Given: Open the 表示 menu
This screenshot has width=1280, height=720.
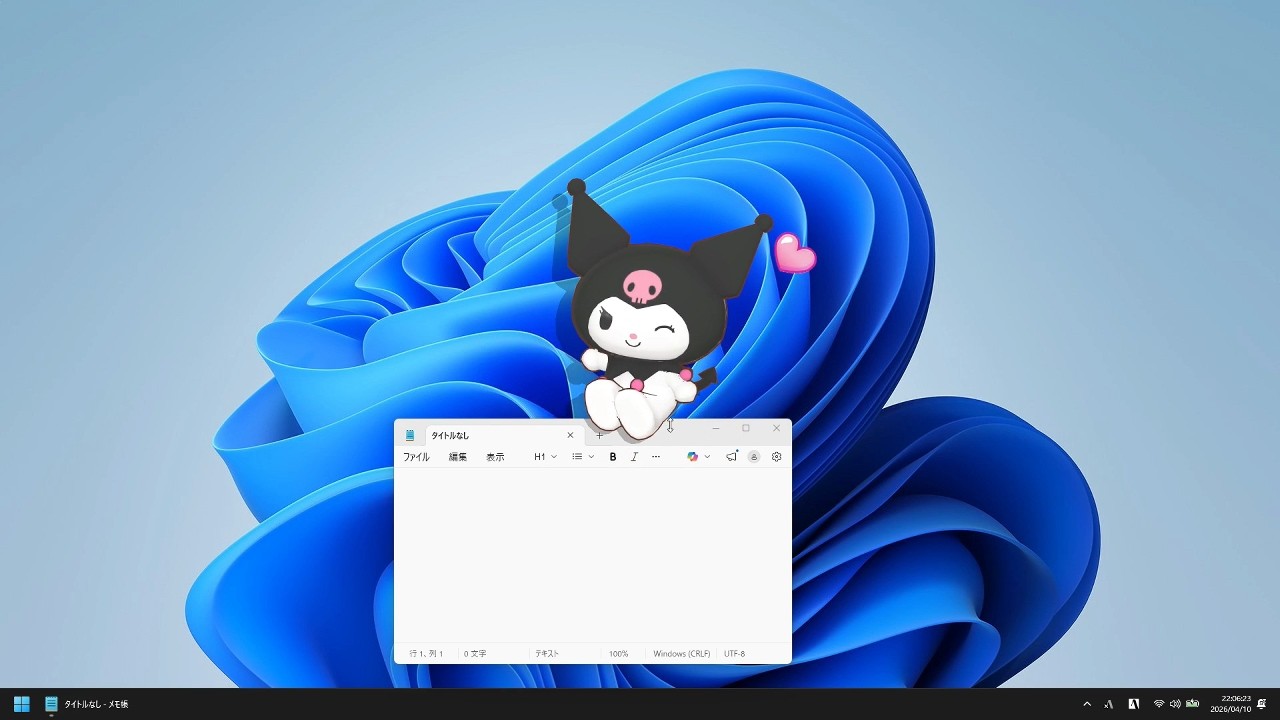Looking at the screenshot, I should tap(495, 457).
